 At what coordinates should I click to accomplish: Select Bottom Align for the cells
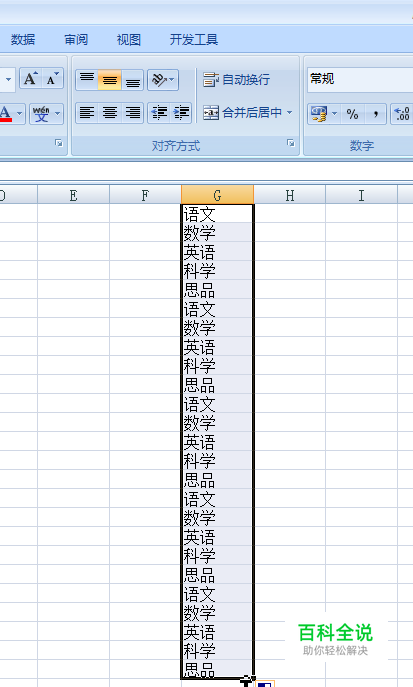click(x=132, y=80)
